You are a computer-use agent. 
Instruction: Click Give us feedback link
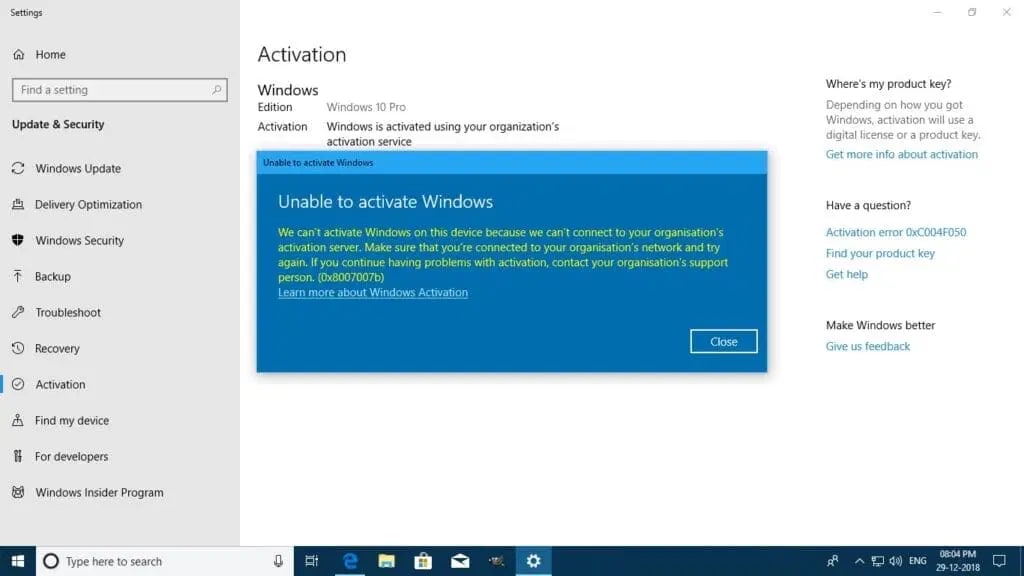coord(867,347)
